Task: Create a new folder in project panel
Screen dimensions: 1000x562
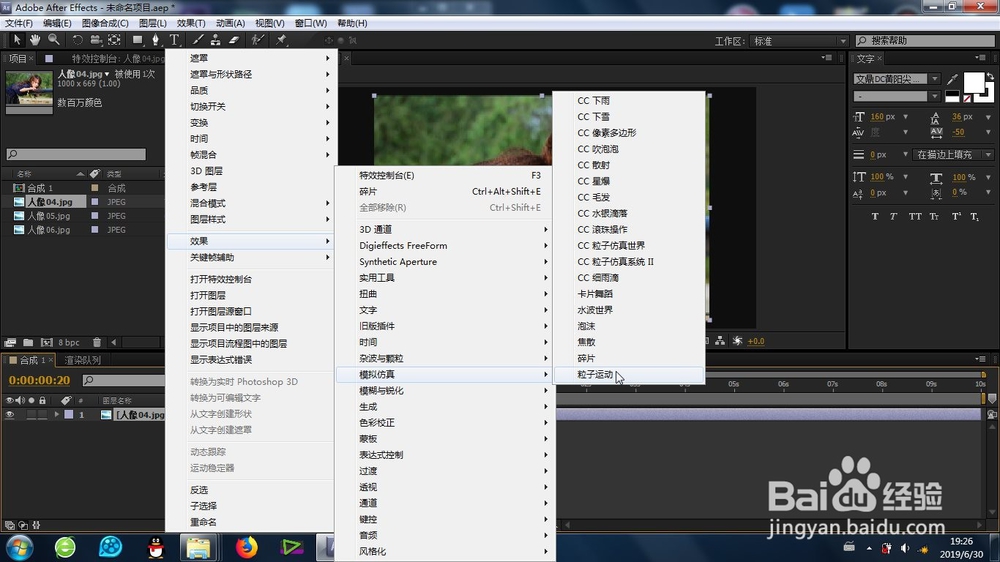Action: 28,343
